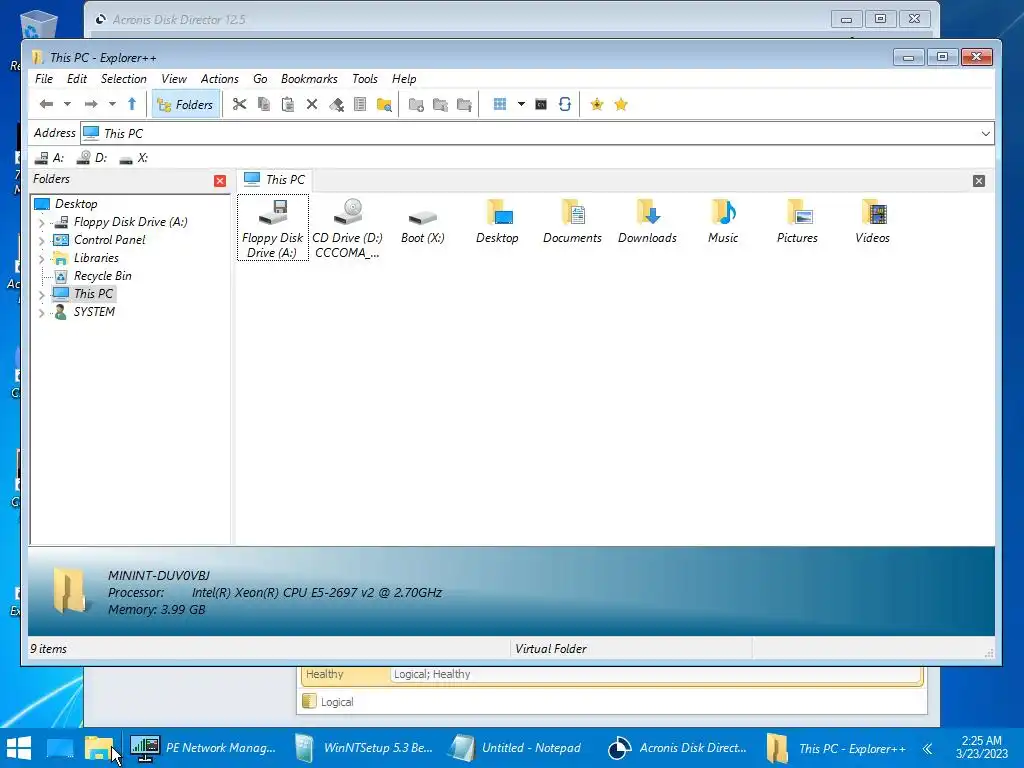Open the Windows Start button
Screen dimensions: 1024x768
tap(19, 748)
